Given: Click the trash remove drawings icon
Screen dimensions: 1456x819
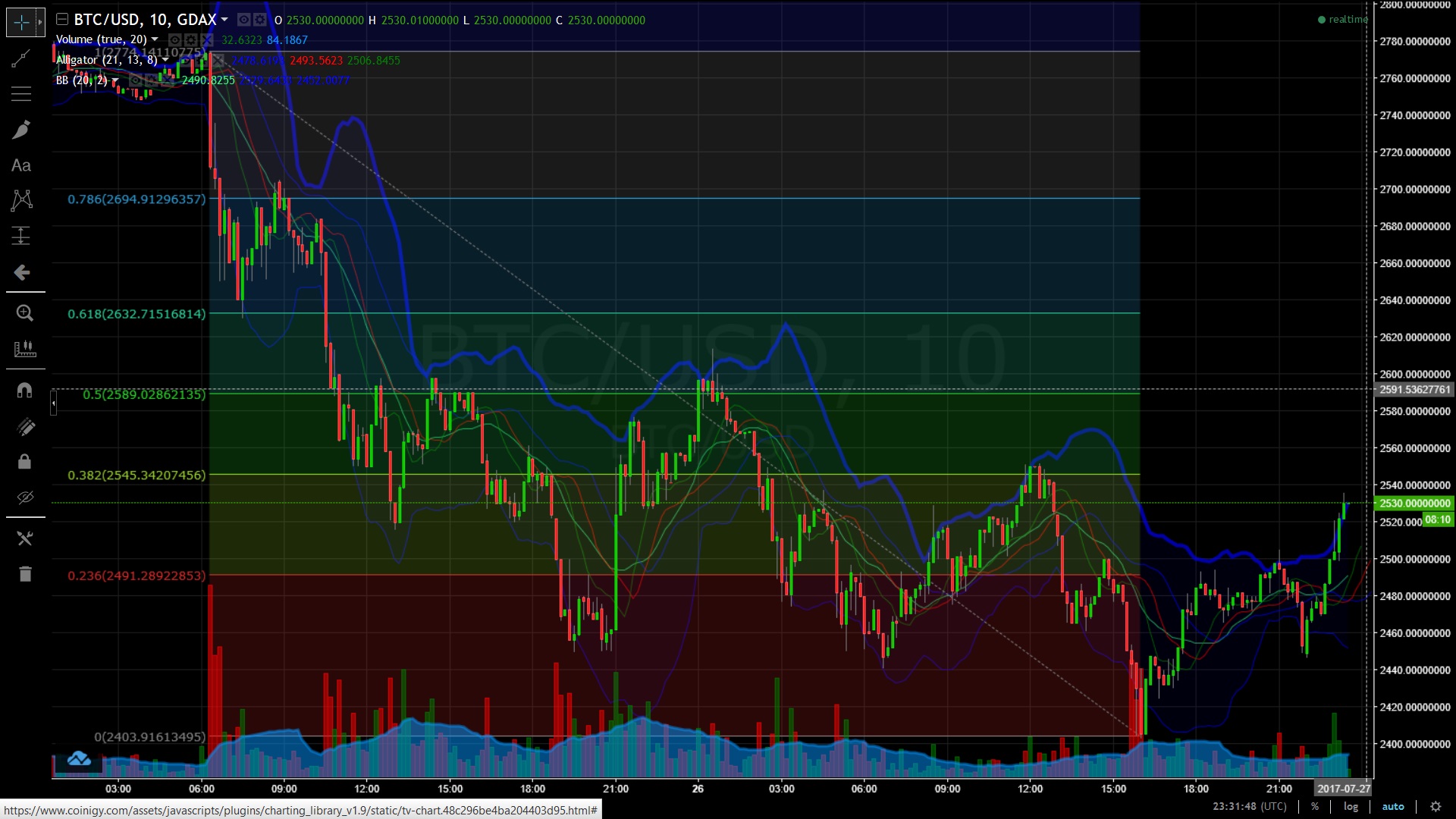Looking at the screenshot, I should tap(24, 574).
